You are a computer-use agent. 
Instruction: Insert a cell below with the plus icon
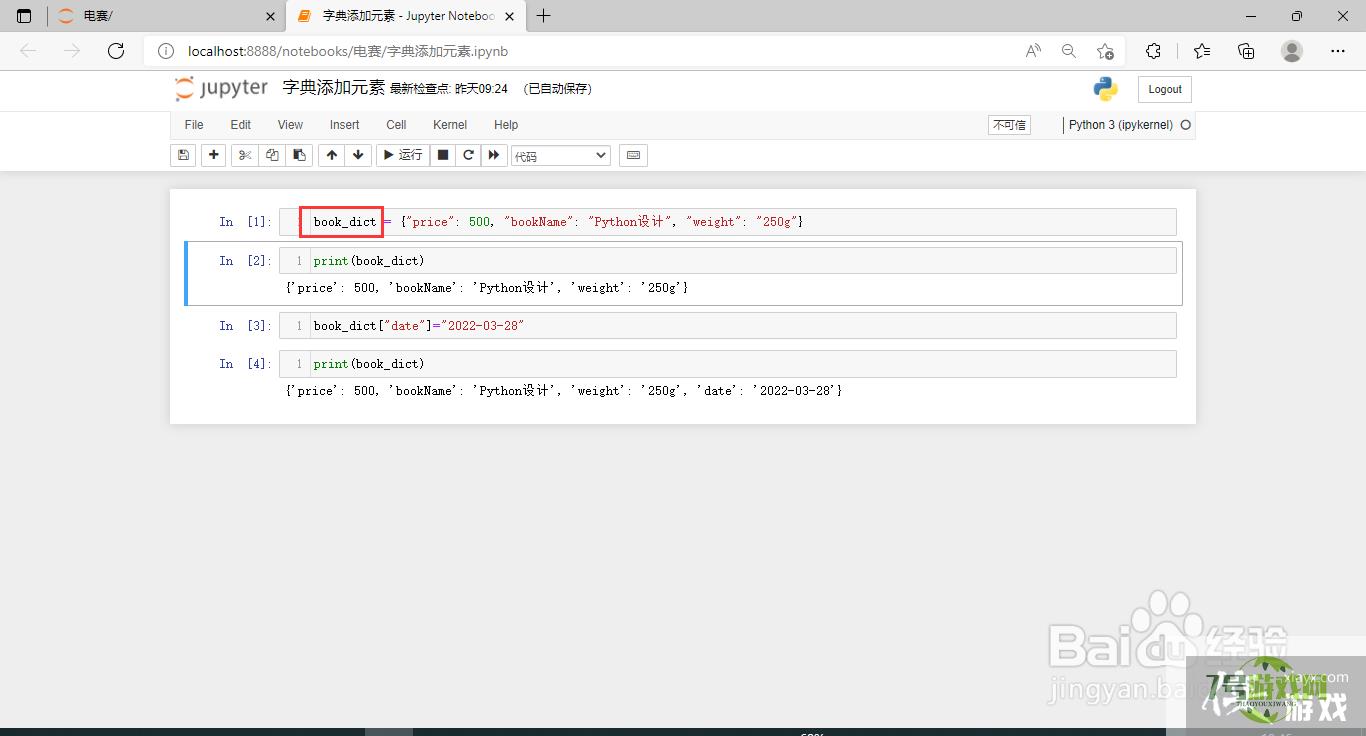tap(213, 155)
